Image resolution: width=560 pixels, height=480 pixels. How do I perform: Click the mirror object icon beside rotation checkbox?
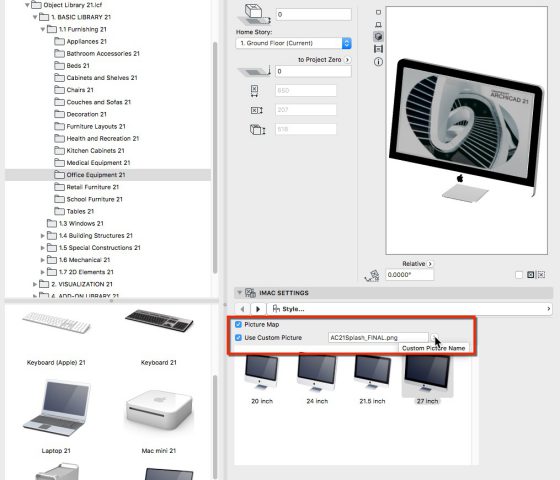(531, 275)
